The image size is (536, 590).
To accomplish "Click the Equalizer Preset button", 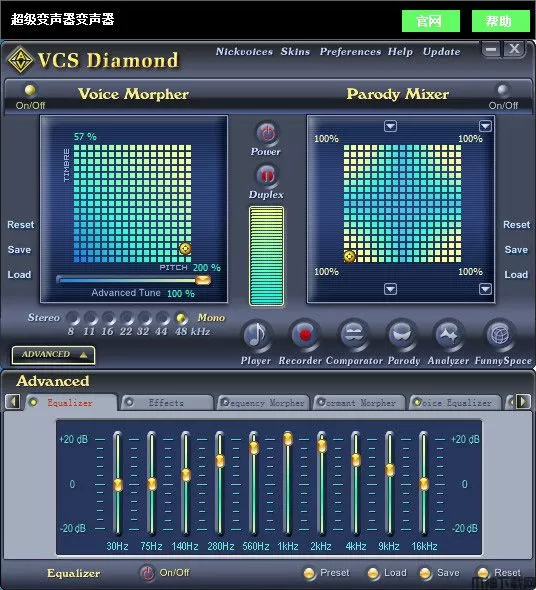I will click(327, 573).
